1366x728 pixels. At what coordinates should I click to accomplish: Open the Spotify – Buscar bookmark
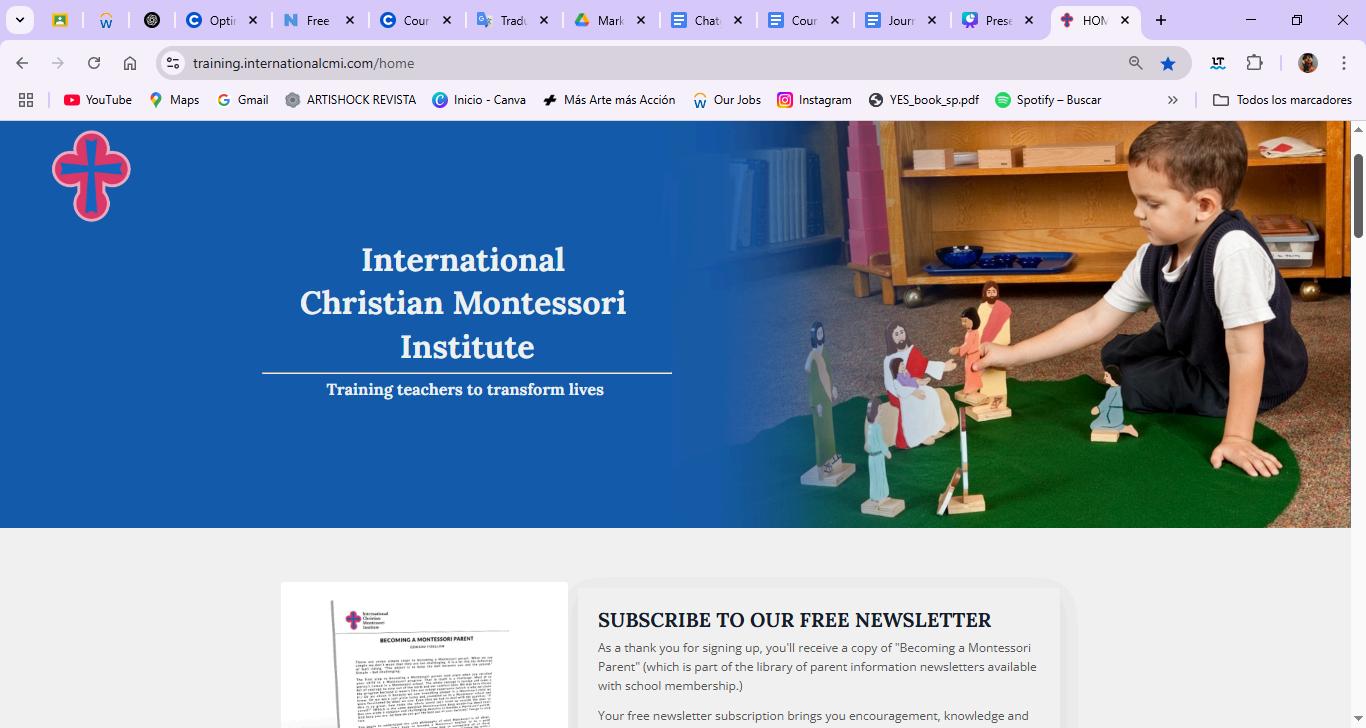(1048, 100)
